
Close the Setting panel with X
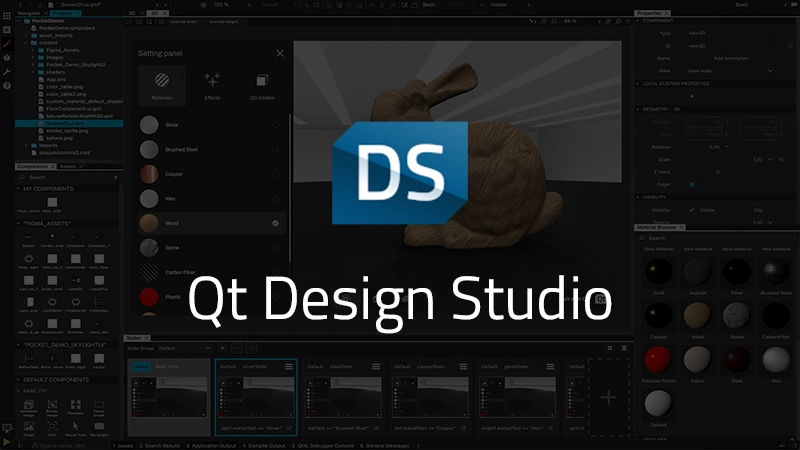(x=280, y=53)
